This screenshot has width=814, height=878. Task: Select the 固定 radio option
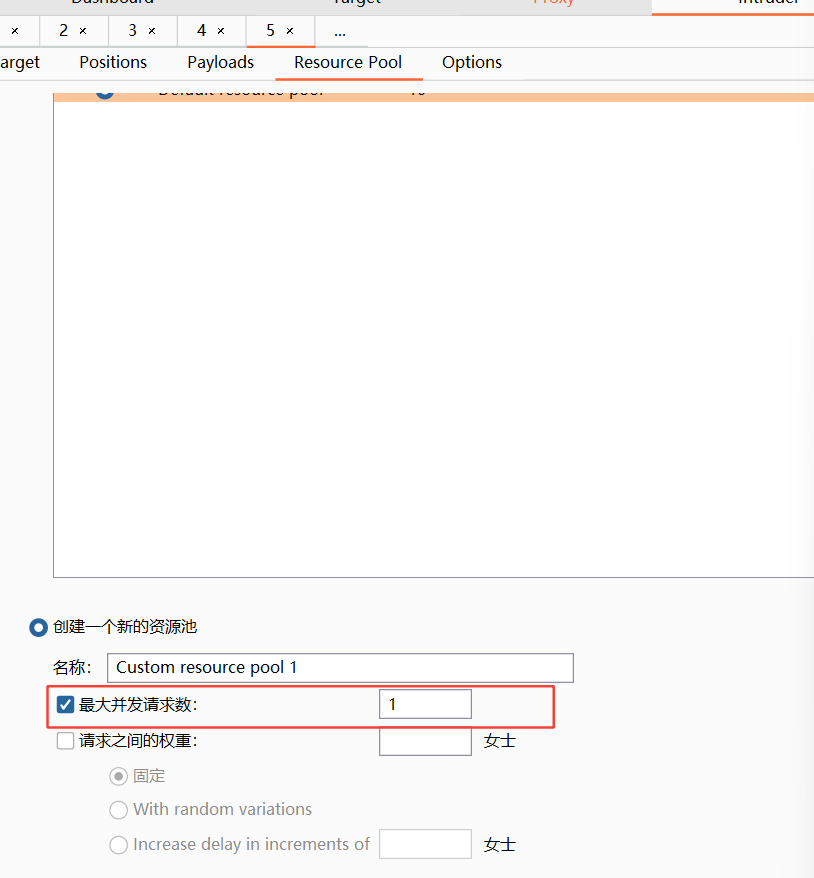click(119, 776)
